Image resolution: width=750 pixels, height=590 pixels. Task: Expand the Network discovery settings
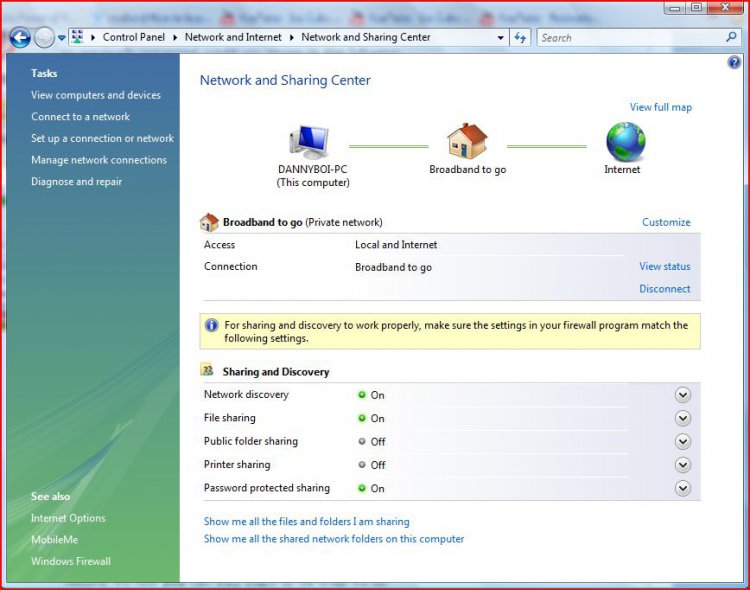point(683,395)
